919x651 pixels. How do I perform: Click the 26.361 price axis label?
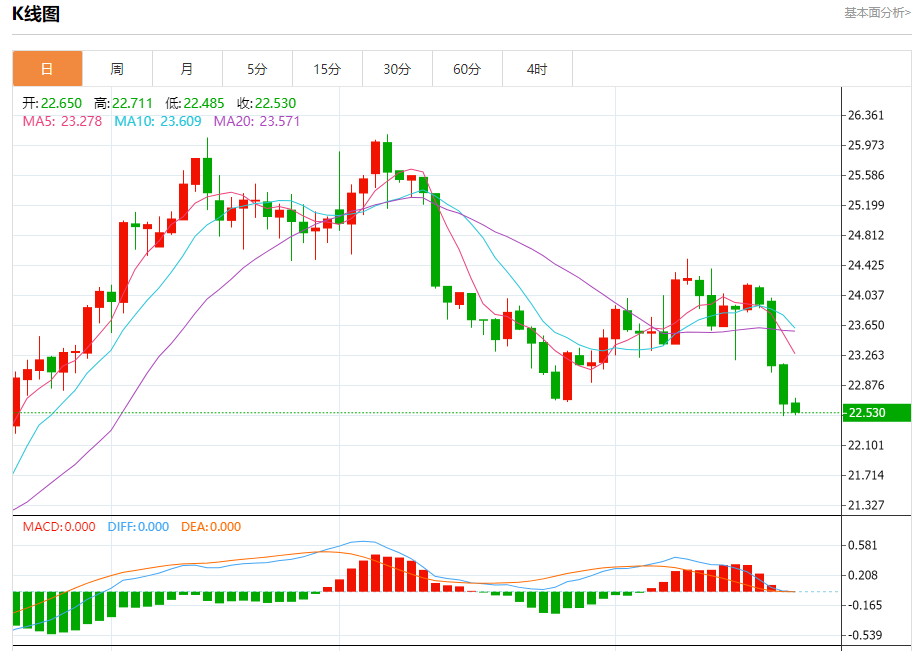click(x=866, y=115)
